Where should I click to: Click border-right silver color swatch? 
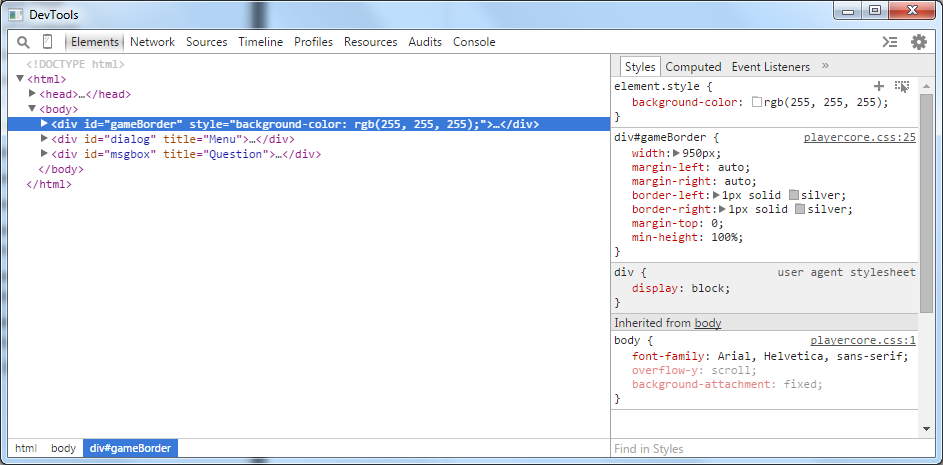click(x=800, y=209)
